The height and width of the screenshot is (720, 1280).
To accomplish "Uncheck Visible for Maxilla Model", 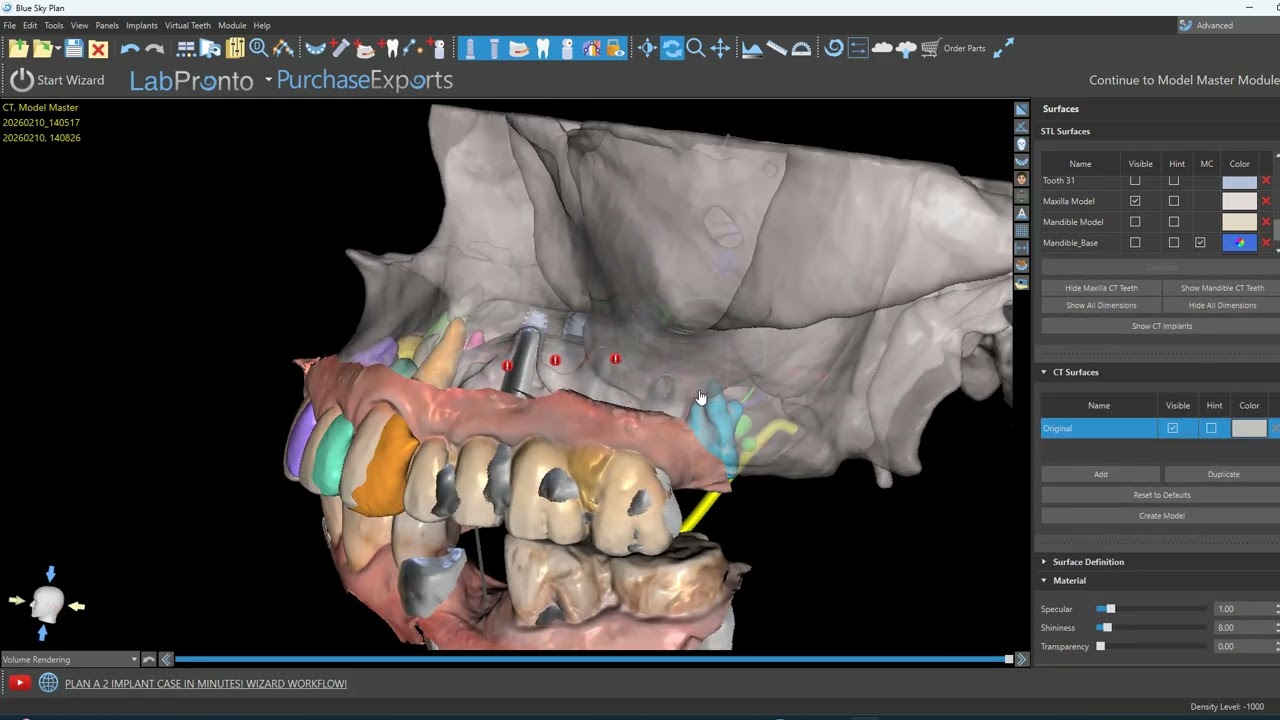I will click(x=1134, y=201).
